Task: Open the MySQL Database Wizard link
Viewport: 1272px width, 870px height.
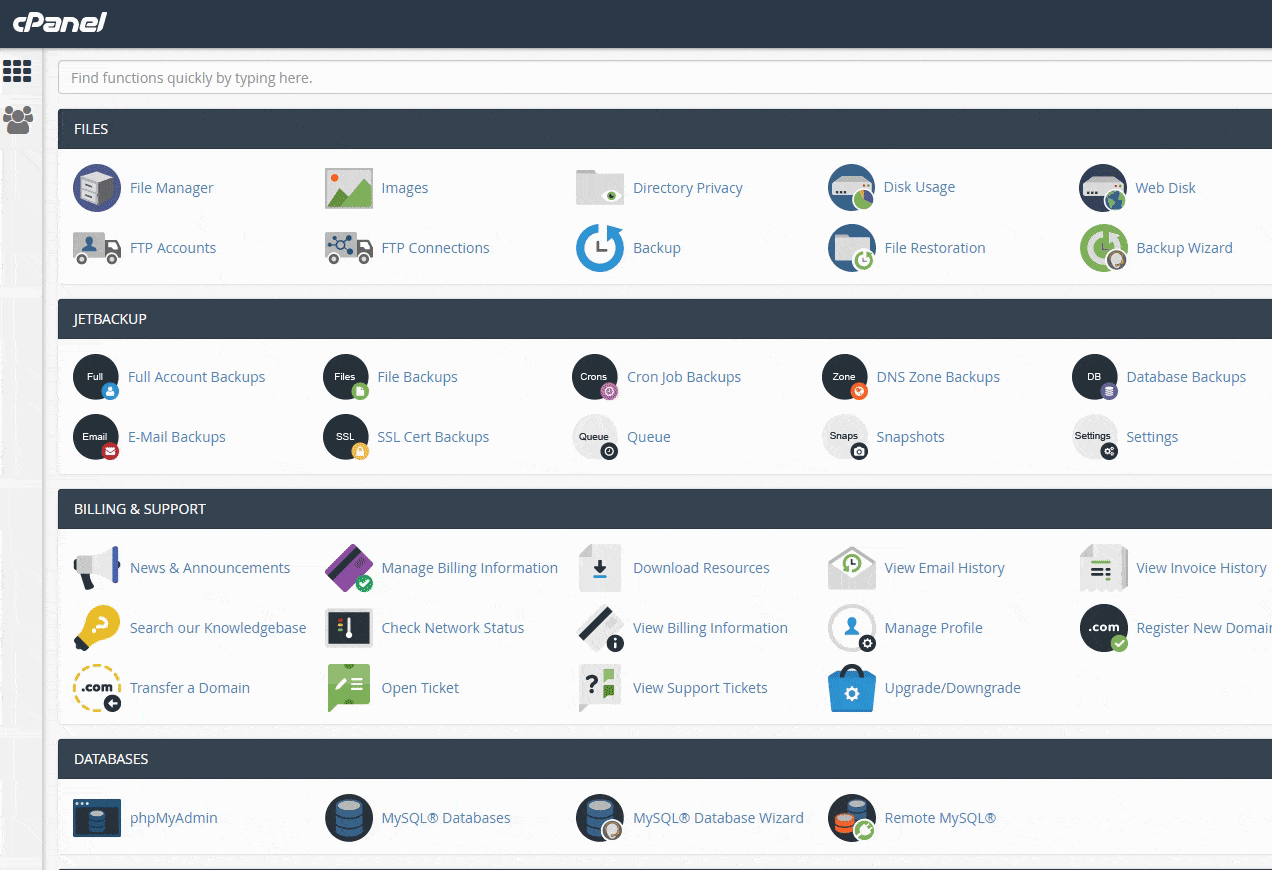Action: coord(718,818)
